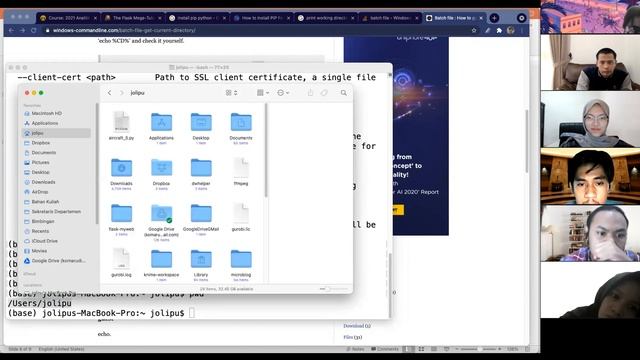Select Macintosh HD in Finder sidebar
The height and width of the screenshot is (360, 640).
coord(47,113)
